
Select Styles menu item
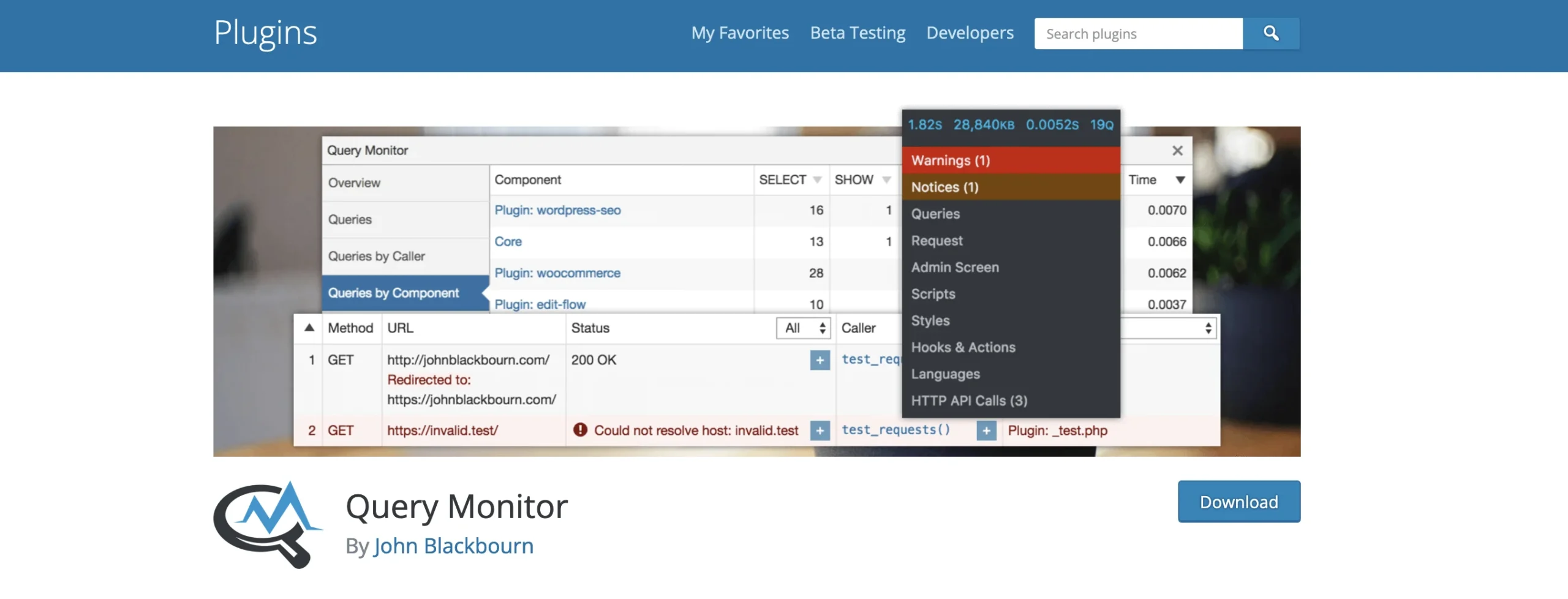(x=1011, y=320)
